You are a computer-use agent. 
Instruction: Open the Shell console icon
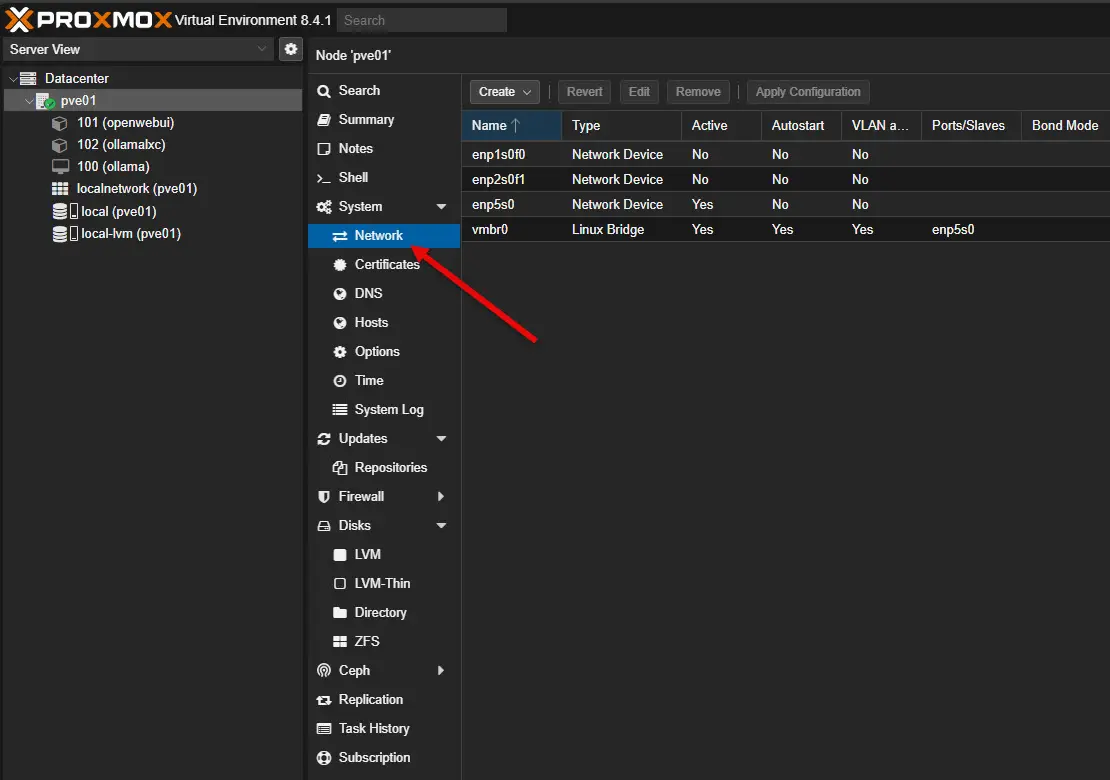(323, 178)
